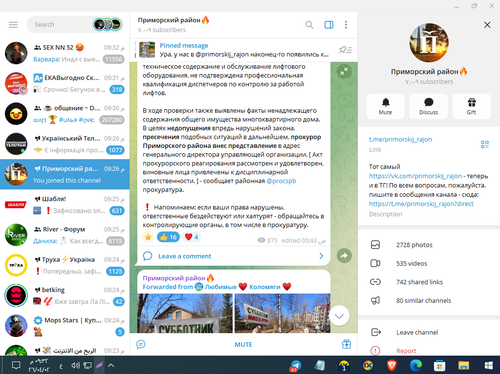Toggle the heart reaction with 4
This screenshot has width=500, height=374.
192,237
